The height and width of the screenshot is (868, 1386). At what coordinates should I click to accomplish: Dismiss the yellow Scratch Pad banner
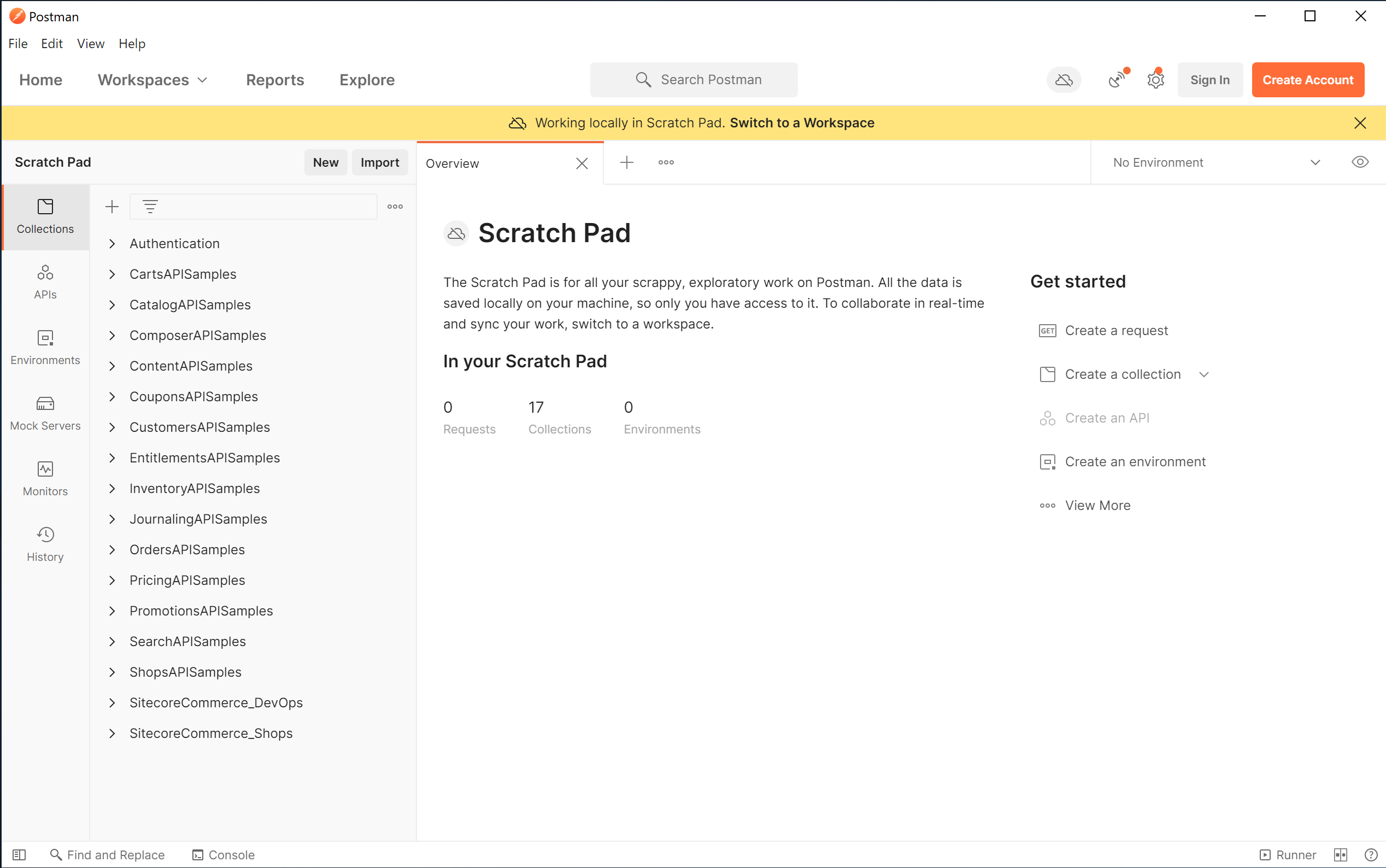coord(1360,123)
